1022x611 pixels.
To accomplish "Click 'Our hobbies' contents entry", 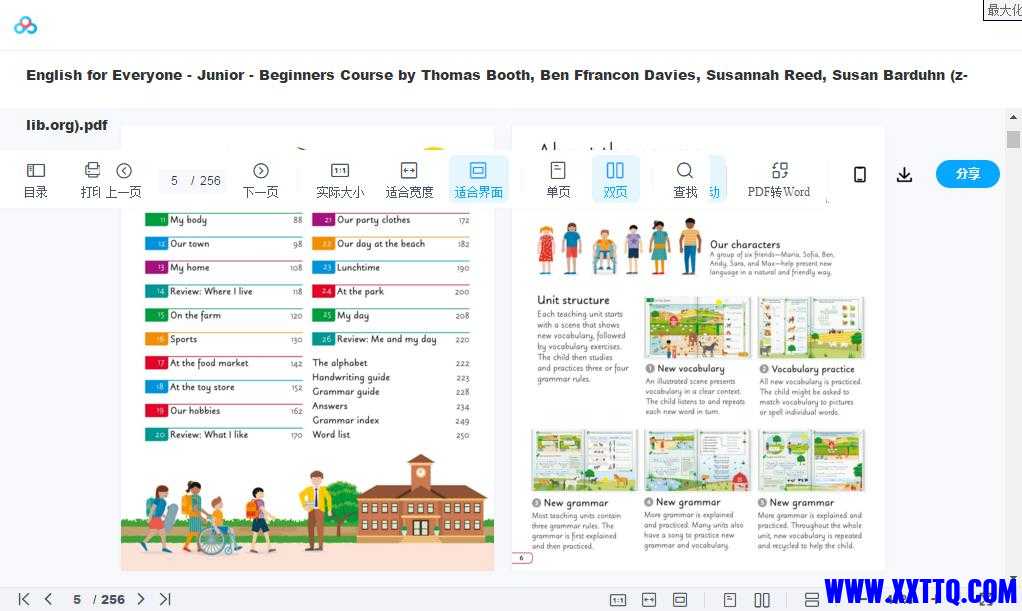I will [224, 411].
